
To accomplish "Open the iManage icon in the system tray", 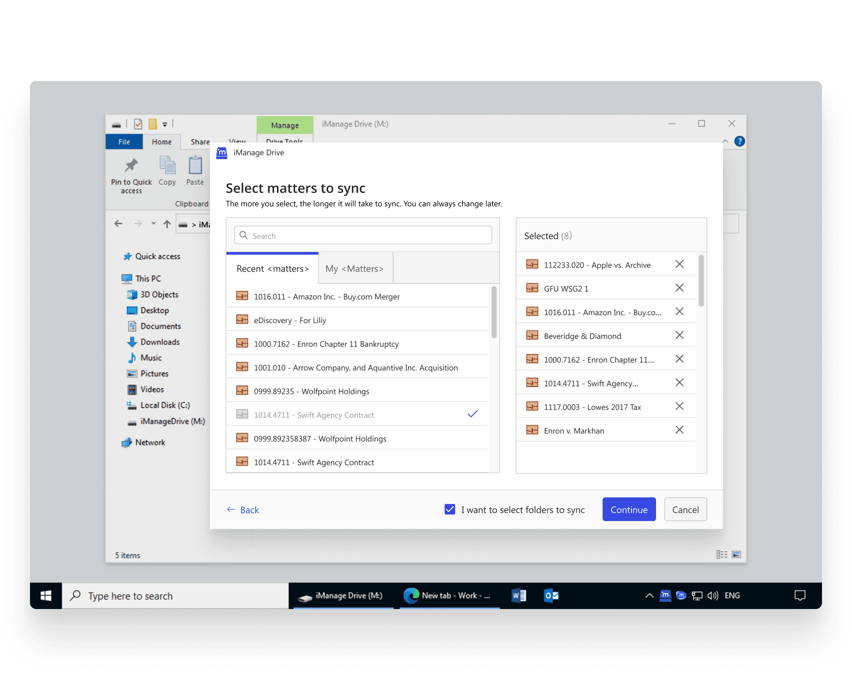I will click(x=664, y=595).
